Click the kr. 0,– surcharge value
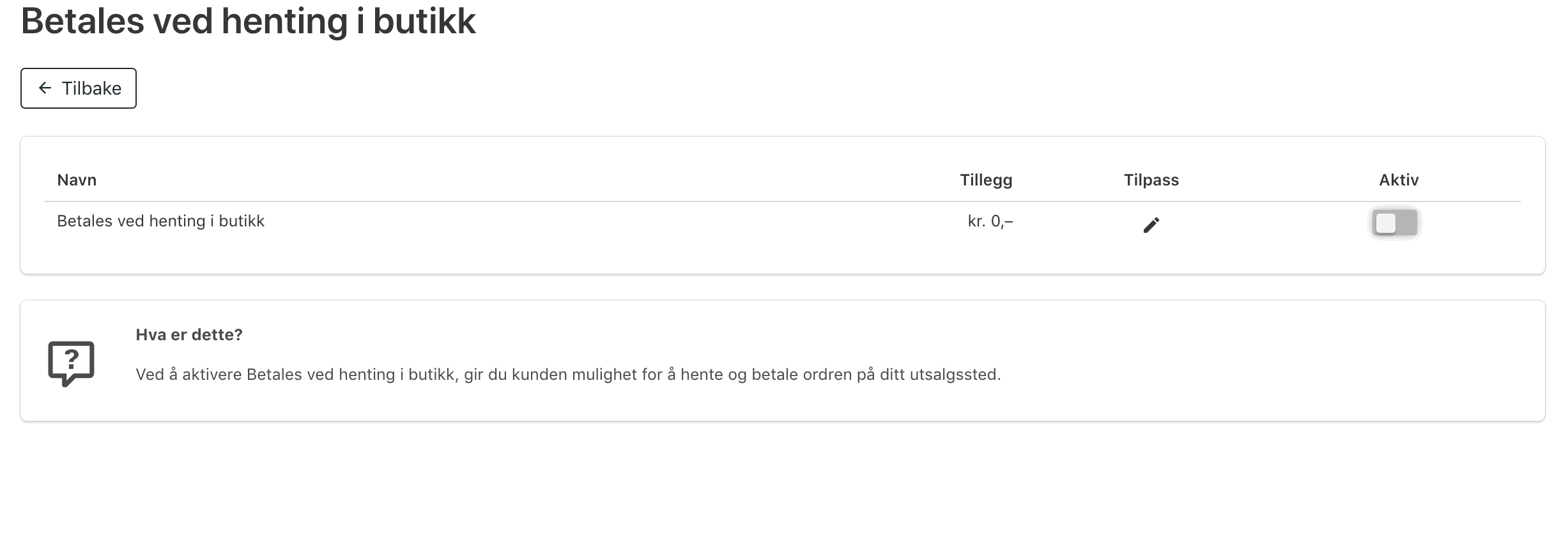The image size is (1568, 550). coord(990,221)
